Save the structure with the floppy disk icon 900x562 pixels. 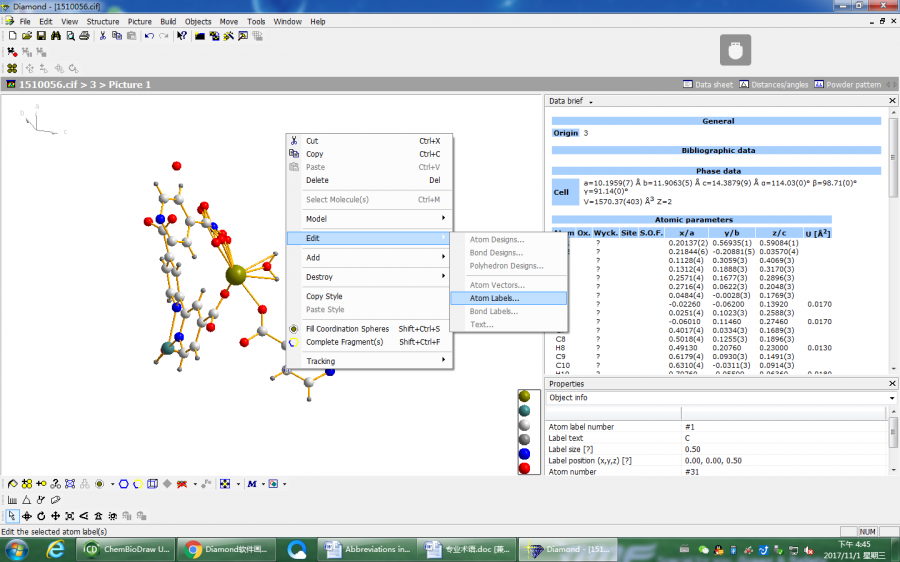click(41, 36)
